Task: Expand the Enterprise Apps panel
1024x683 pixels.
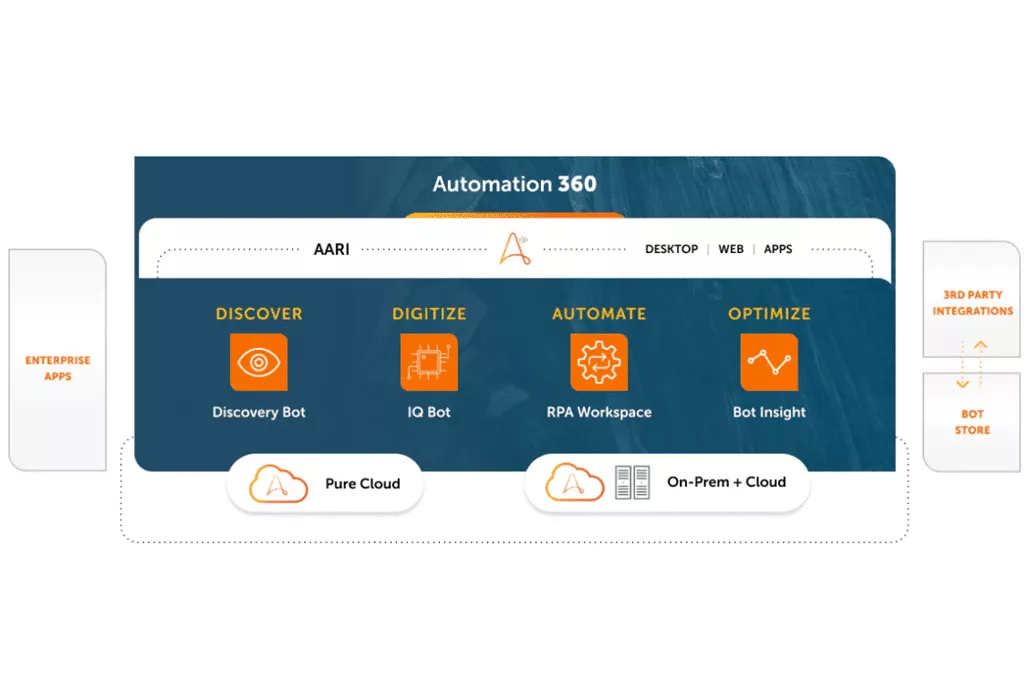Action: click(x=56, y=367)
